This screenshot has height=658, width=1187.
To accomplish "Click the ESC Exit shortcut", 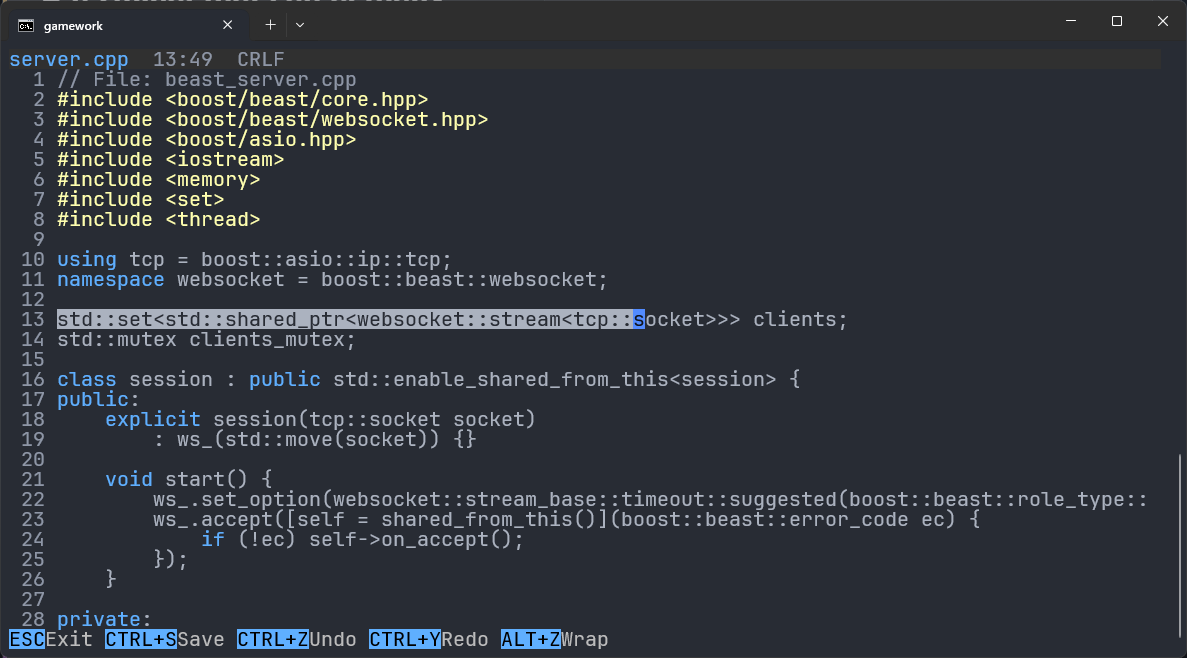I will [x=51, y=640].
